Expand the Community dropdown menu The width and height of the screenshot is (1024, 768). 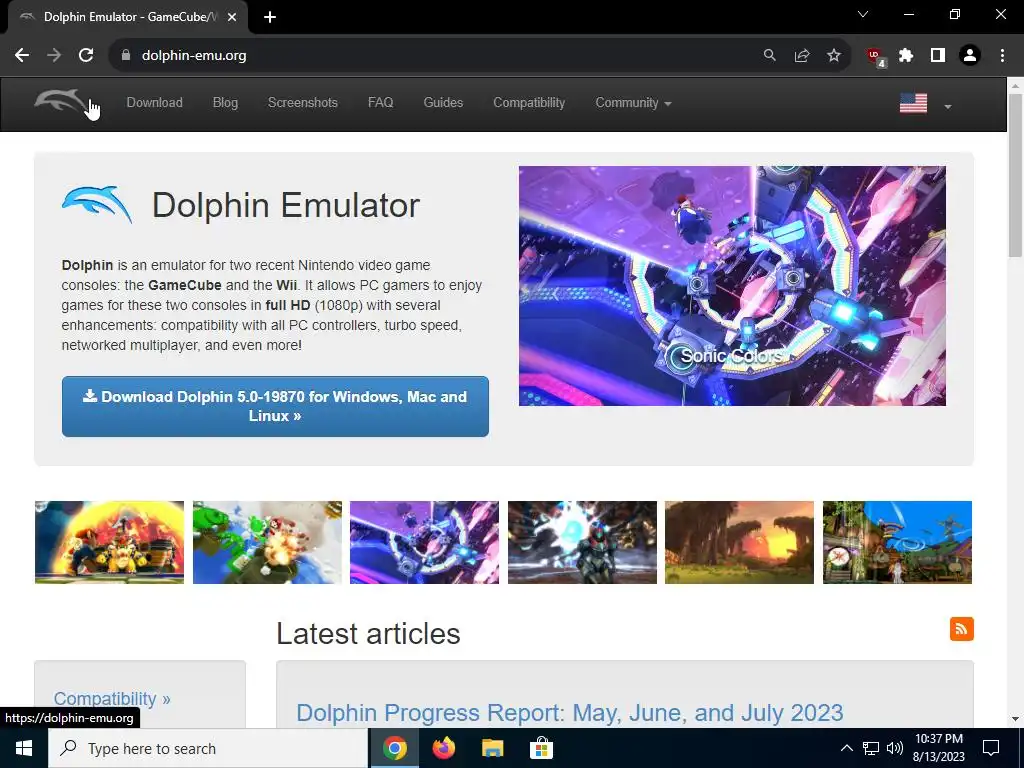point(633,103)
